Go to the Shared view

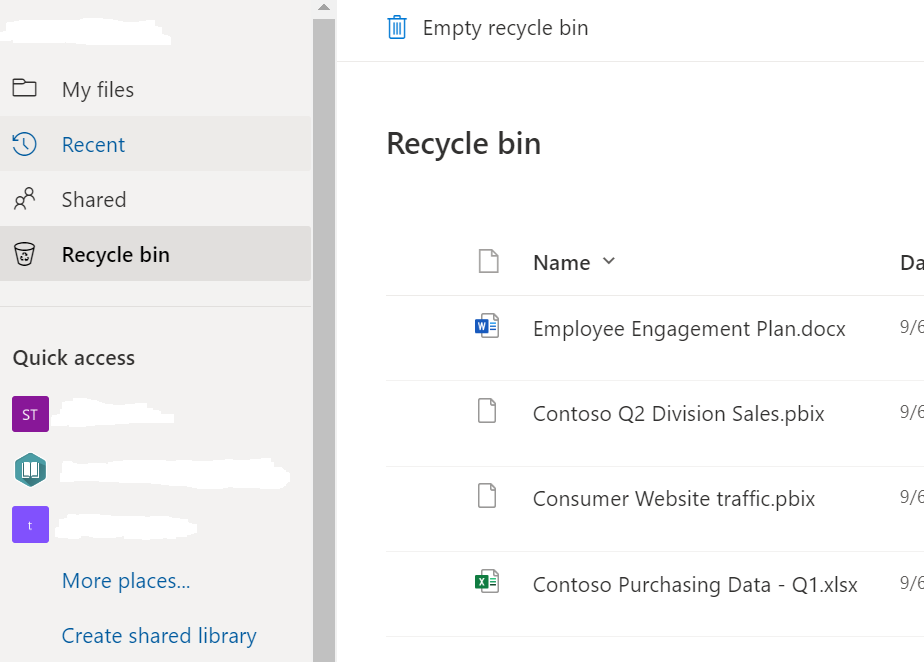[x=94, y=200]
